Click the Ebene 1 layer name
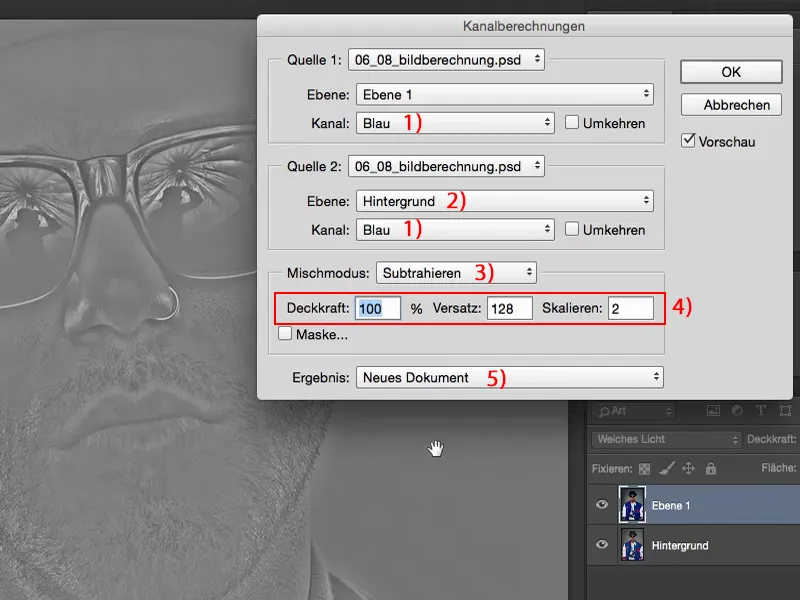 point(670,506)
